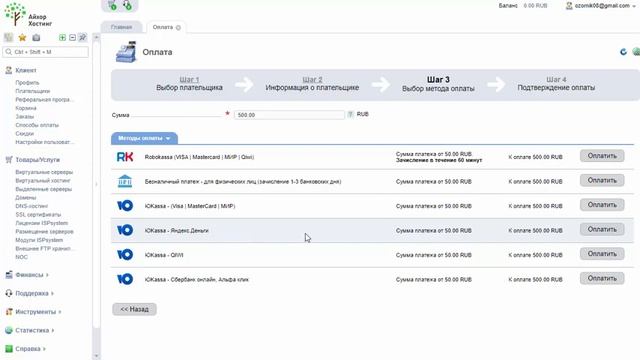Open SSL сертификаты in the sidebar
This screenshot has height=360, width=640.
click(x=38, y=214)
